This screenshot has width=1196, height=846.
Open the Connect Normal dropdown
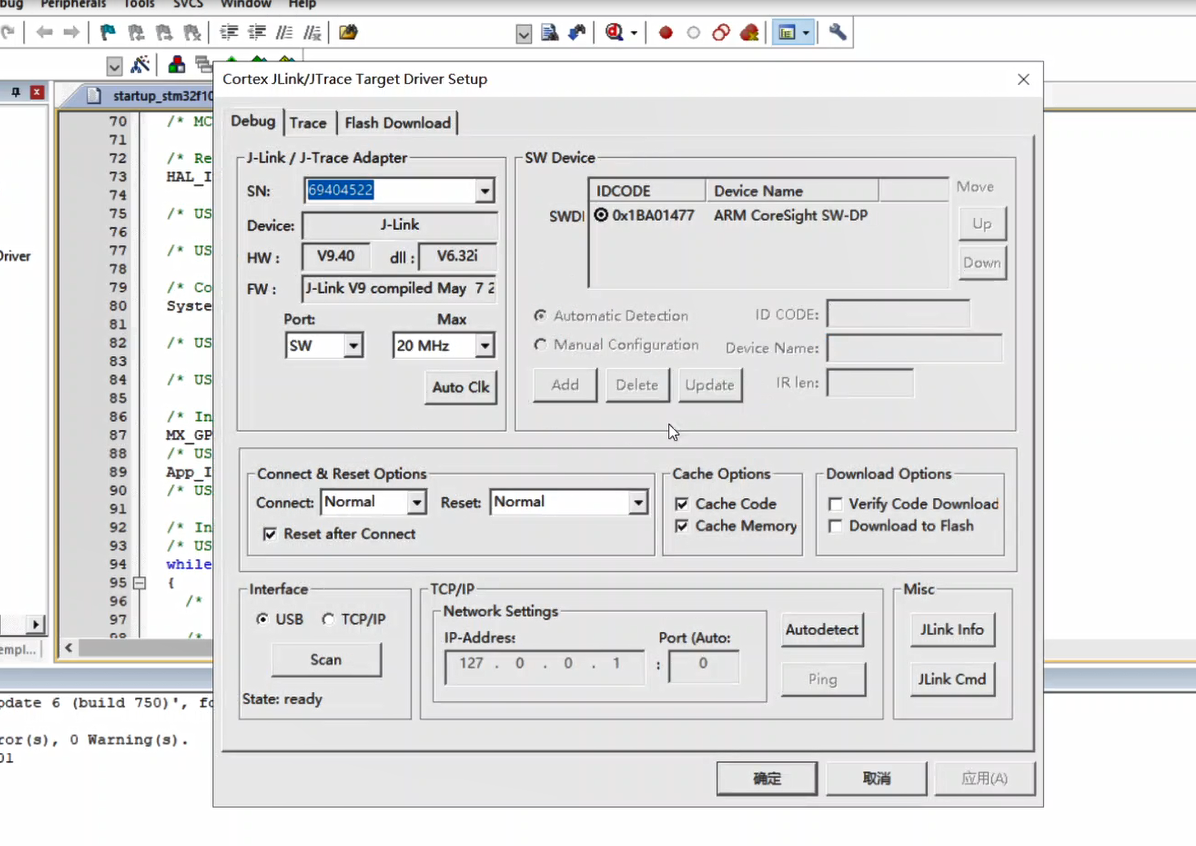tap(416, 502)
